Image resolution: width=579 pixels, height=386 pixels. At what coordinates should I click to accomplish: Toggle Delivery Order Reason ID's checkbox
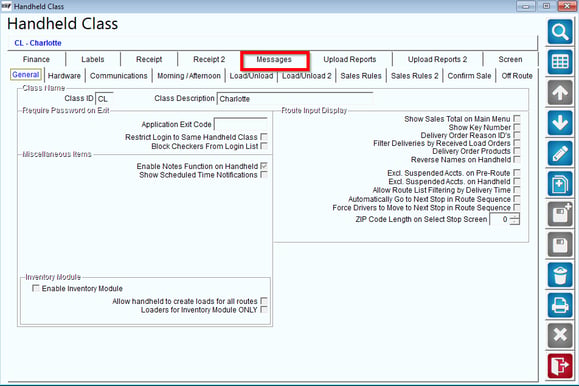tap(517, 135)
